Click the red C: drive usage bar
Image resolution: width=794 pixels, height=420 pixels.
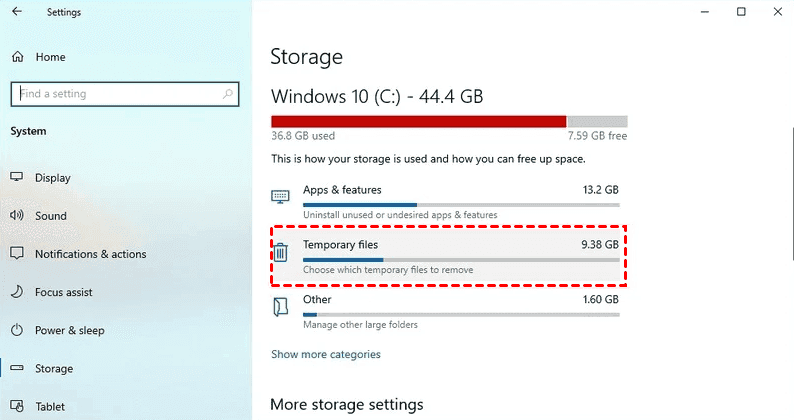point(418,122)
